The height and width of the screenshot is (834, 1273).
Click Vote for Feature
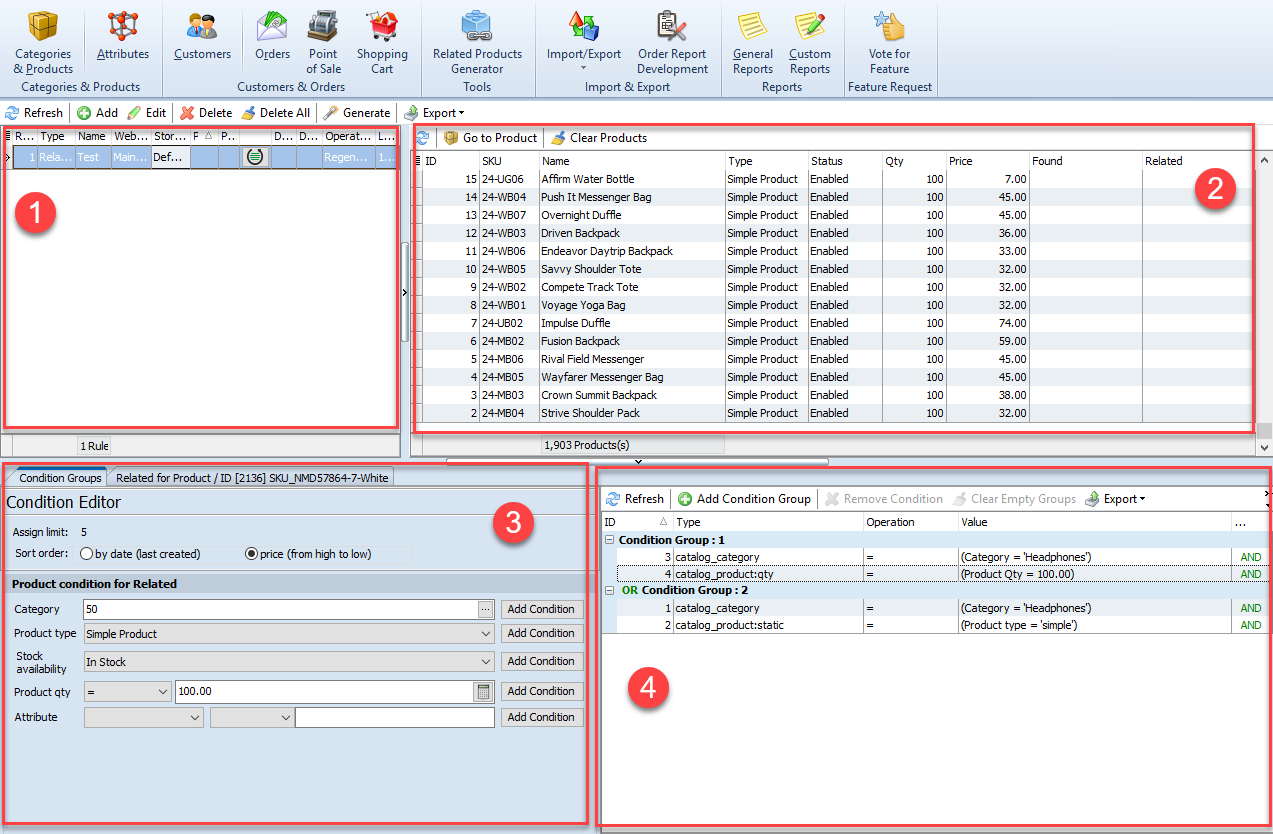point(889,42)
